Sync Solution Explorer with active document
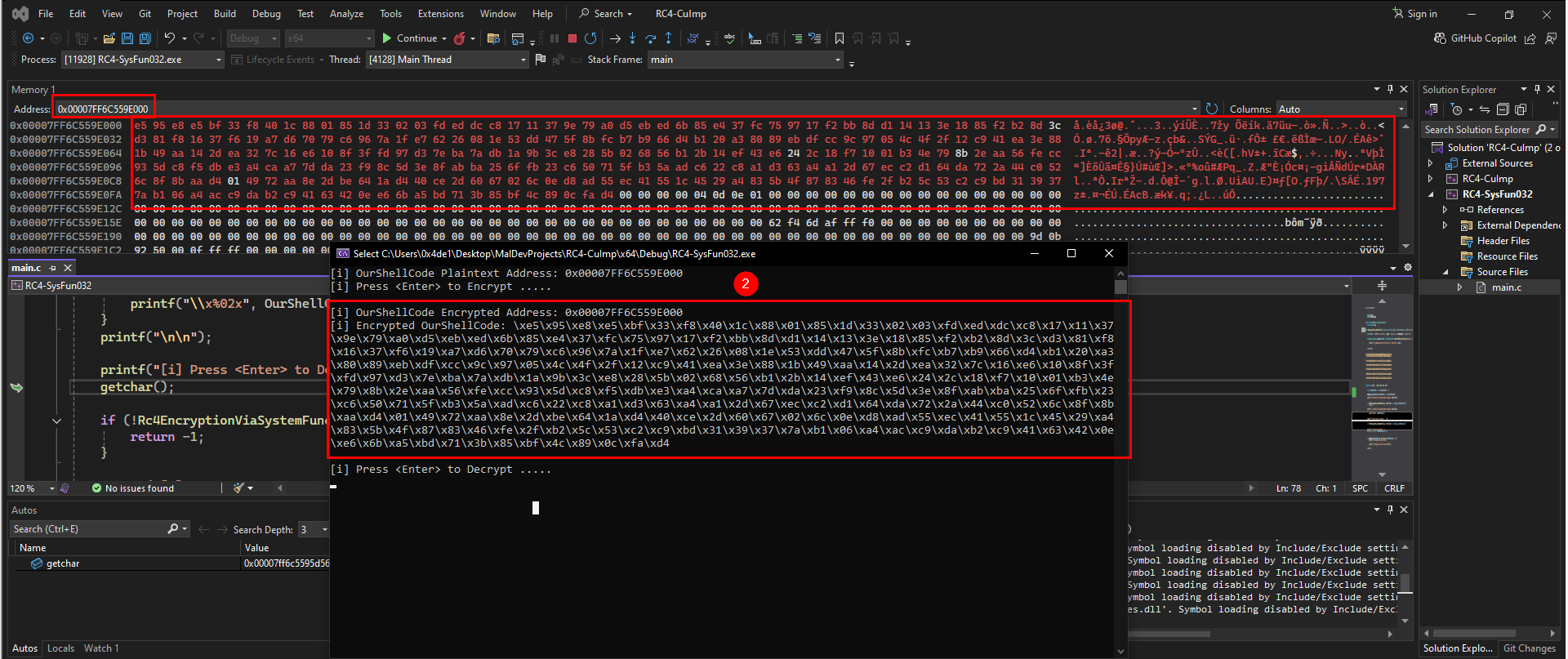 pos(1485,109)
